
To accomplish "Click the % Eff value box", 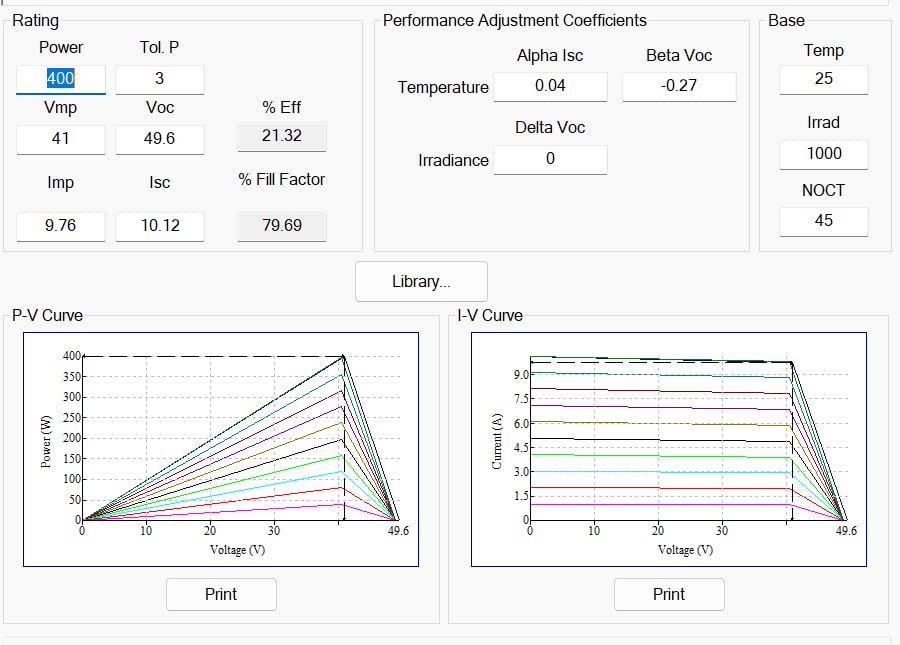I will click(x=282, y=136).
